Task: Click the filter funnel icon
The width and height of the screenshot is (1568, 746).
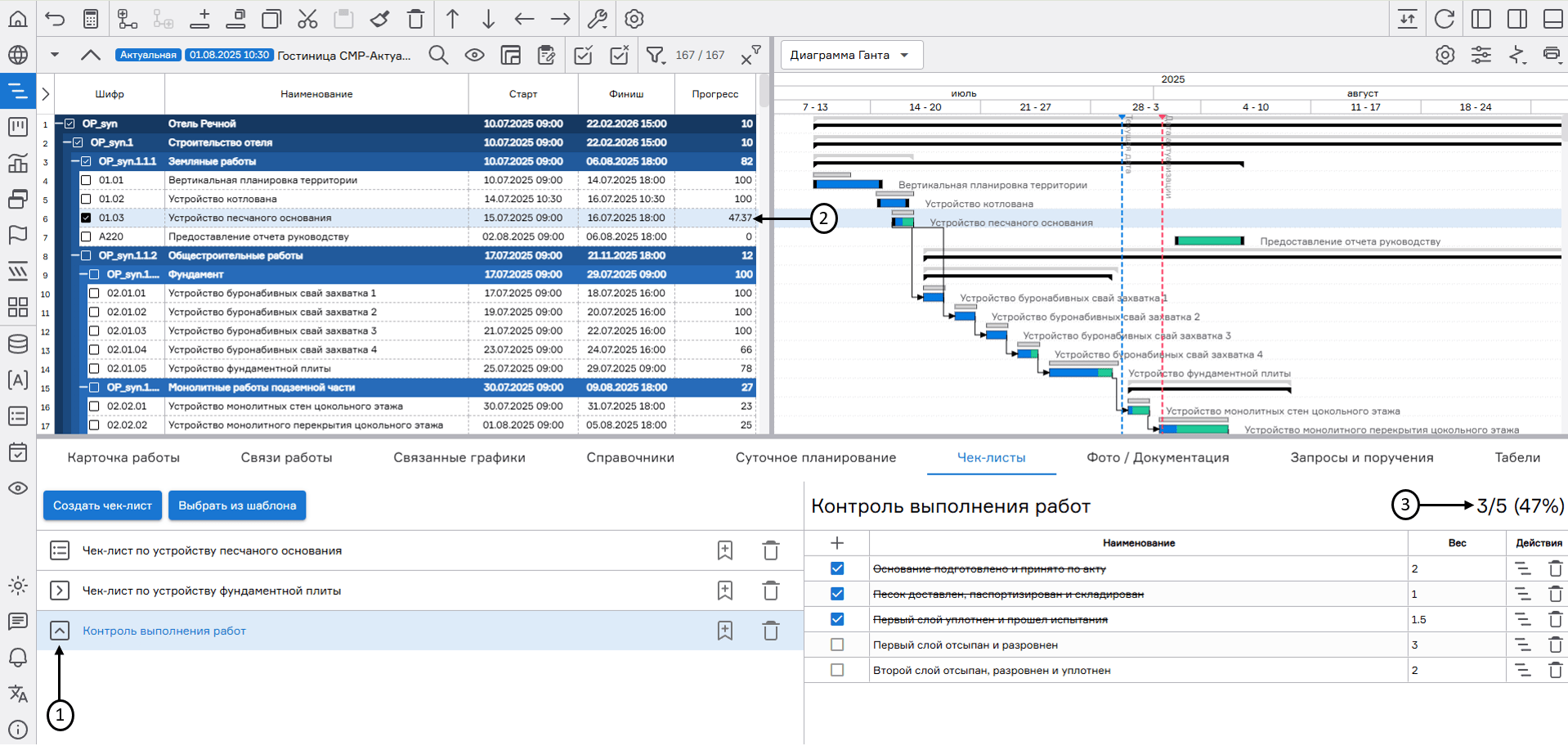Action: click(x=655, y=55)
